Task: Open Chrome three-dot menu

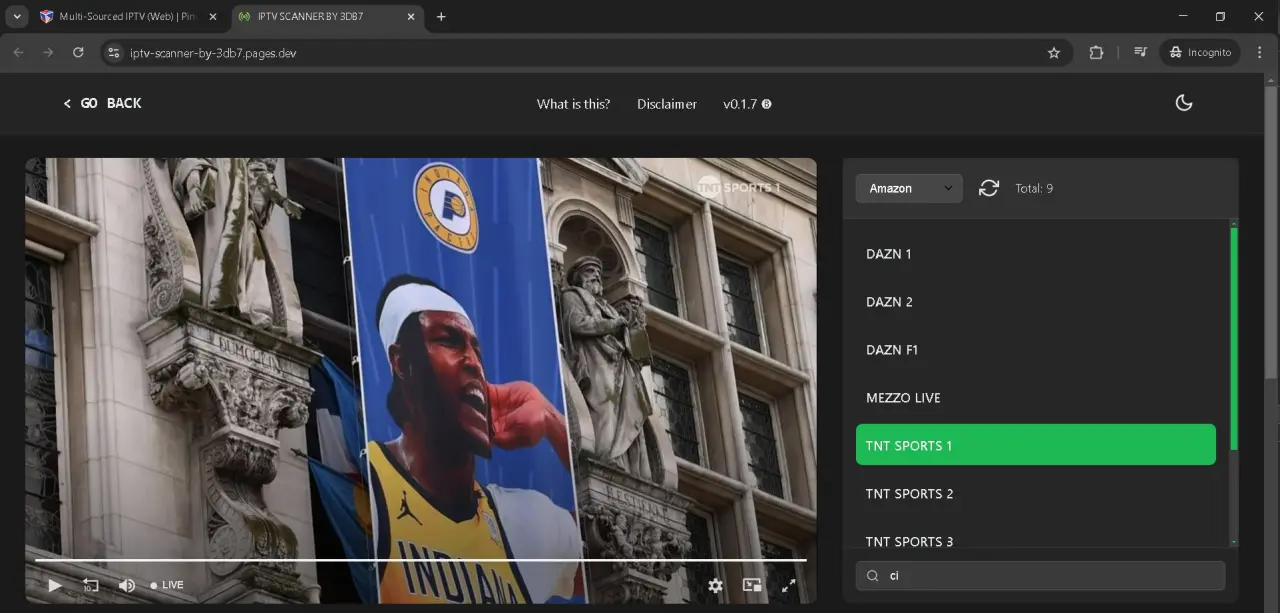Action: pos(1259,53)
